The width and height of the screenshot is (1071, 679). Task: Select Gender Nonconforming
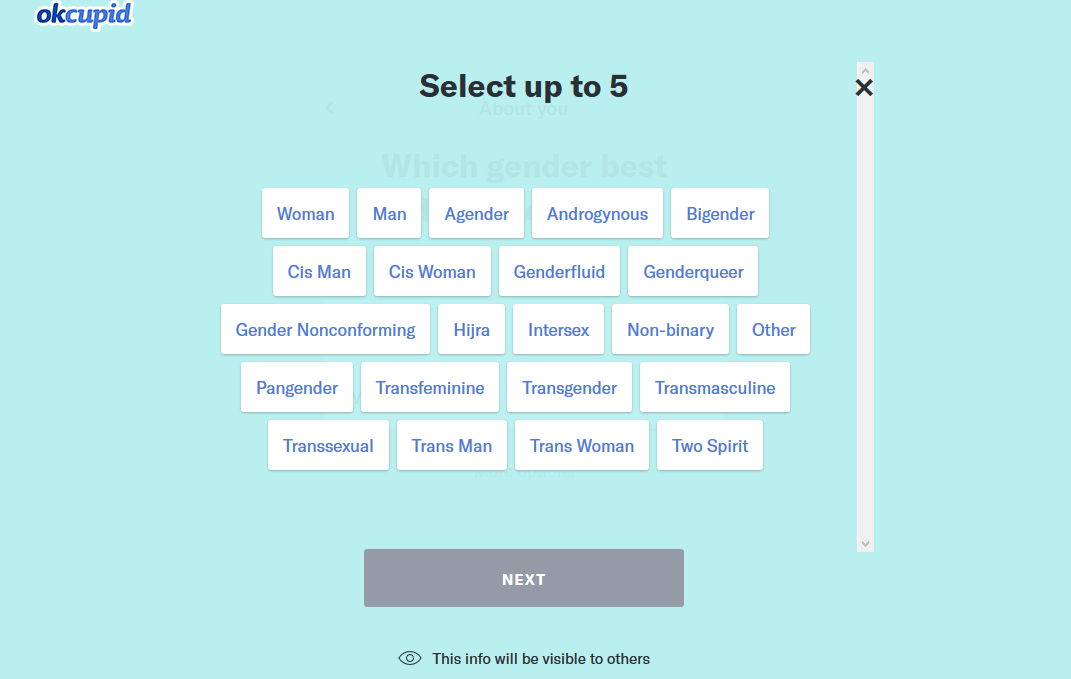325,329
